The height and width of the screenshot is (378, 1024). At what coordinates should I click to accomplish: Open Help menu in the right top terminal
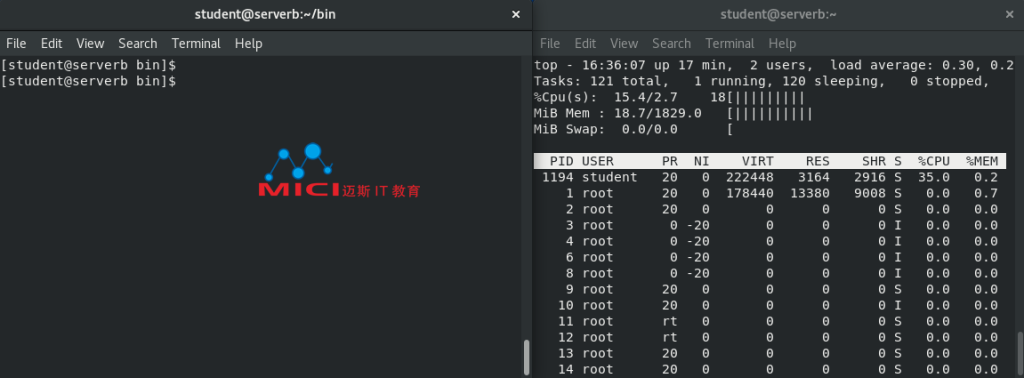782,44
